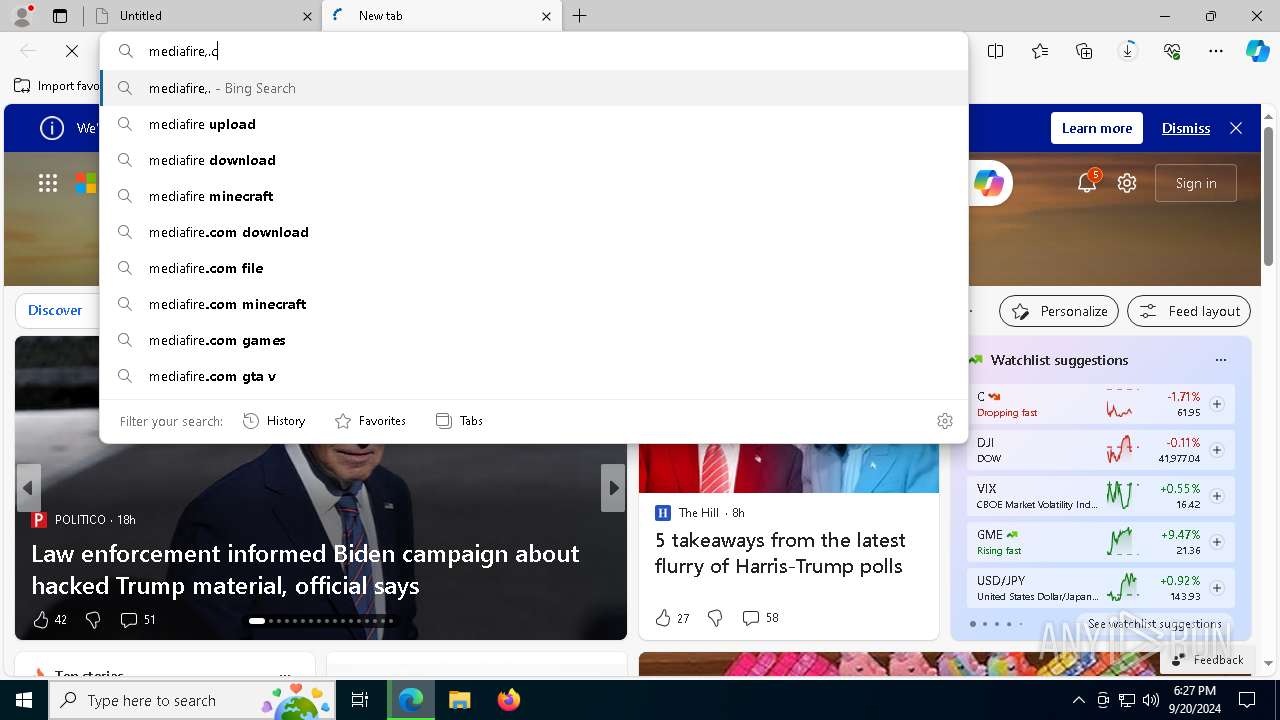Open split screen icon in toolbar
Image resolution: width=1280 pixels, height=720 pixels.
tap(996, 51)
